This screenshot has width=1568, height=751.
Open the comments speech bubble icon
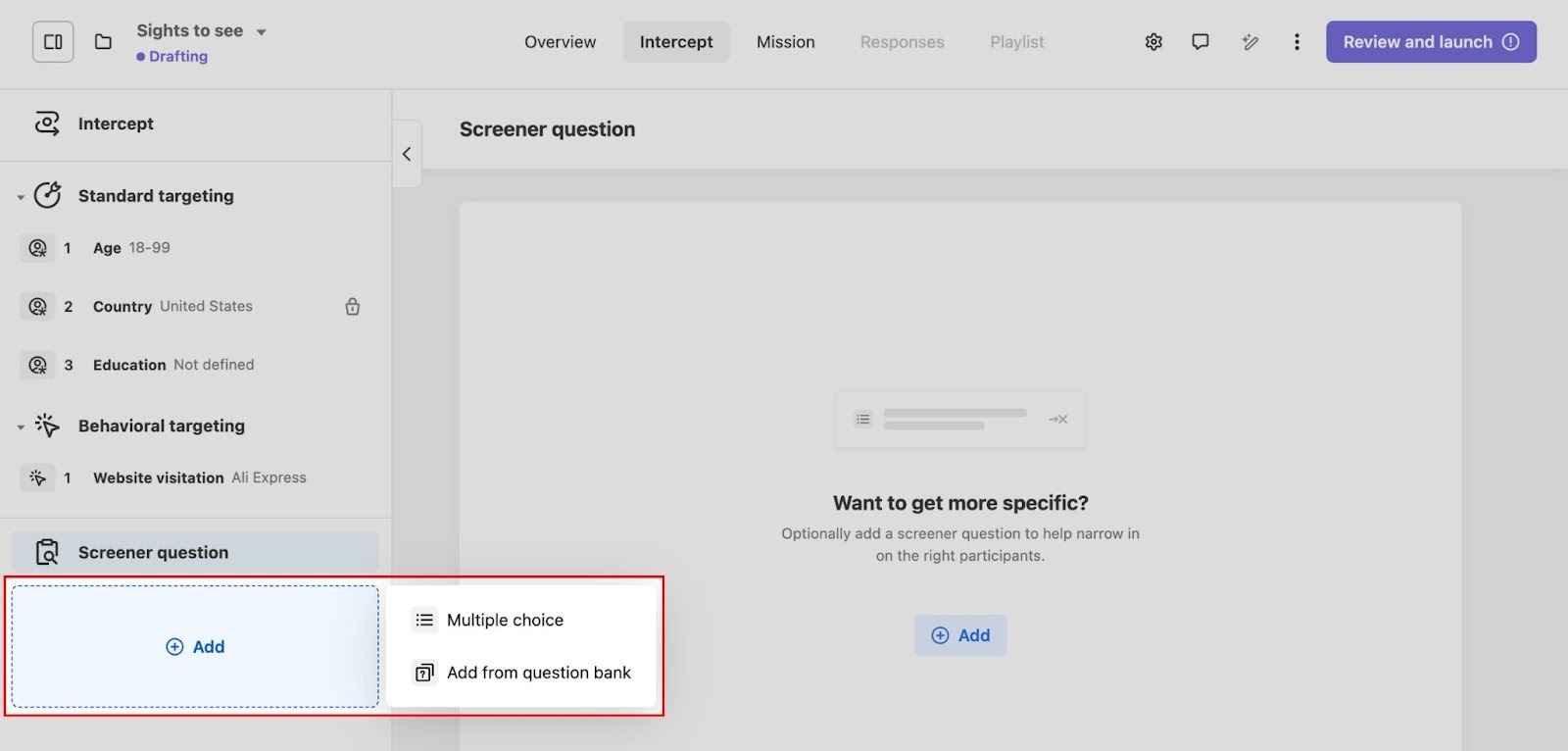1200,42
